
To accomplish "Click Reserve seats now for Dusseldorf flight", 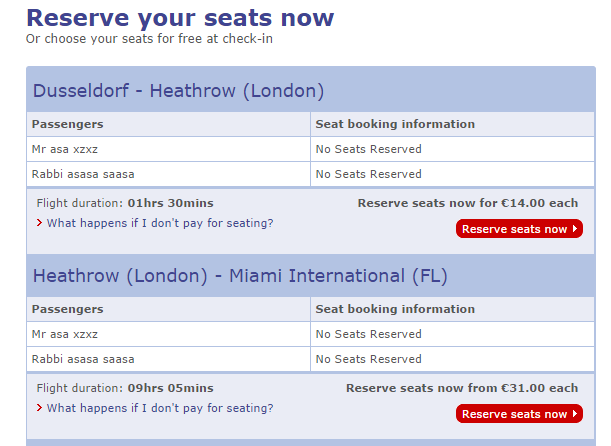I will 518,229.
